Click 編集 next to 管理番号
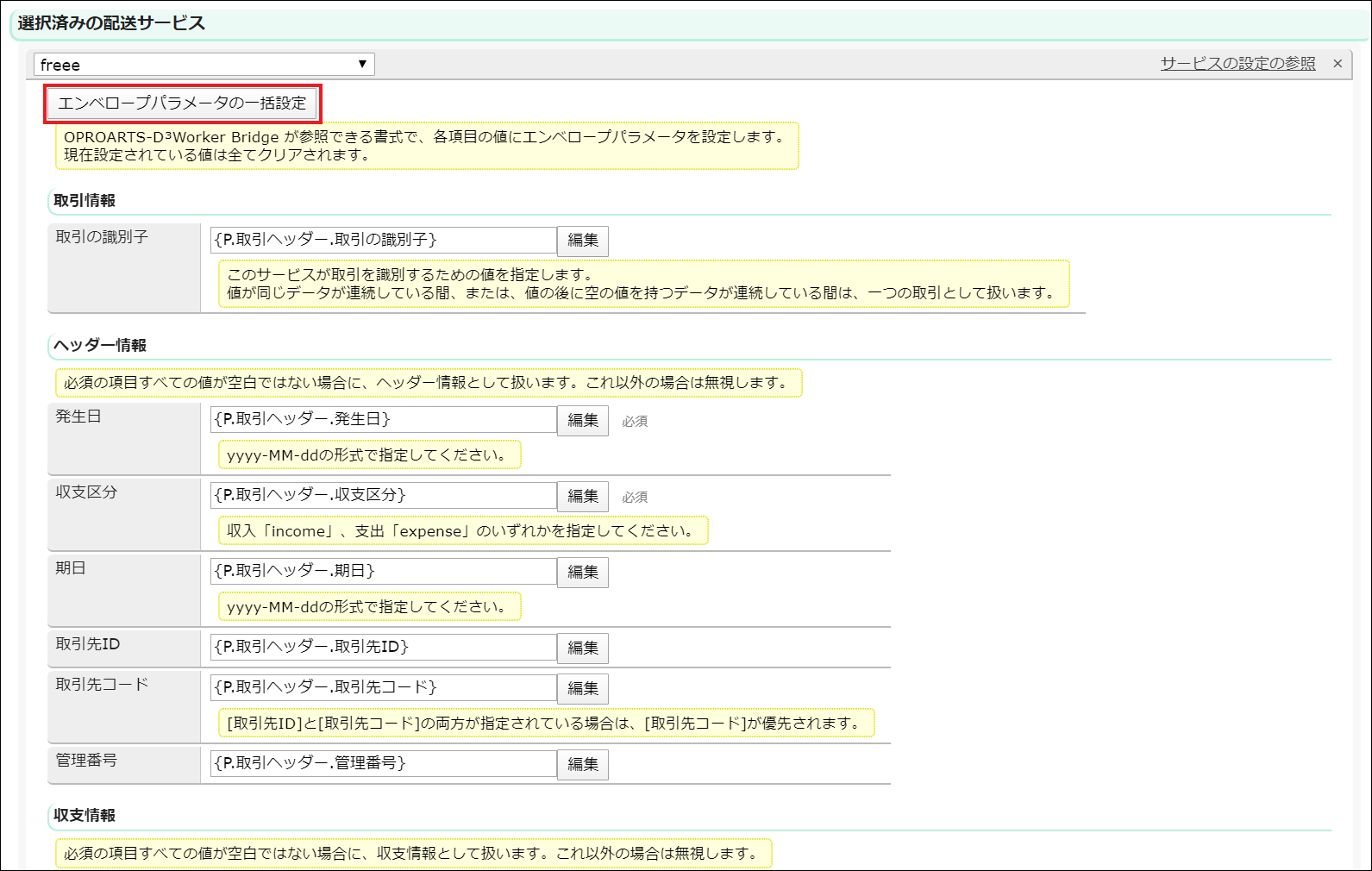This screenshot has height=871, width=1372. (583, 765)
